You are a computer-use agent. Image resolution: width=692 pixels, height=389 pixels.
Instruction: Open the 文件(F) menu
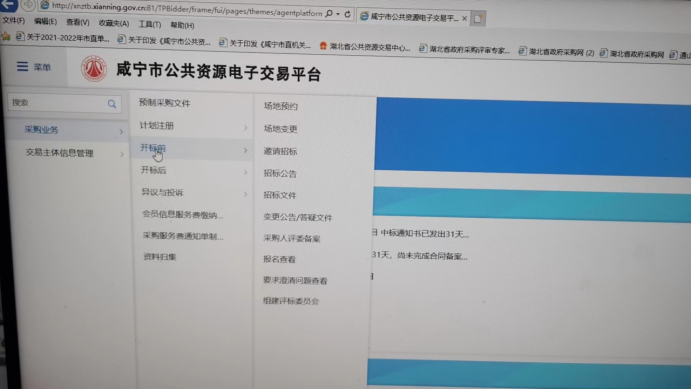point(14,21)
